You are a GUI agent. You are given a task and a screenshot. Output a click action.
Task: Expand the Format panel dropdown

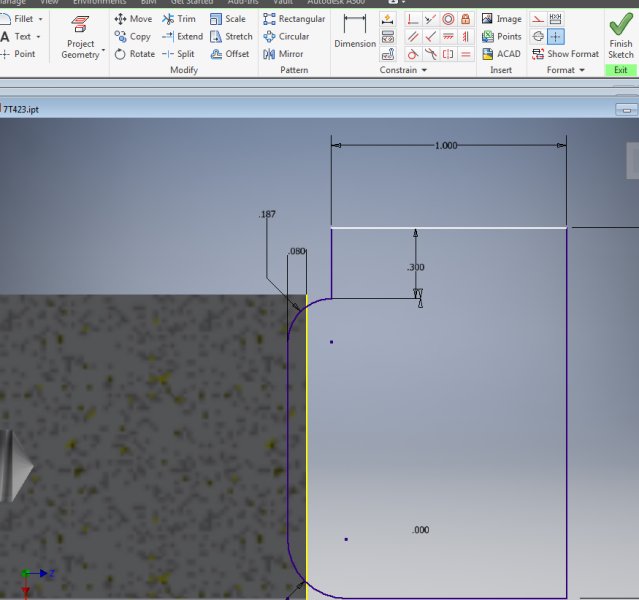point(580,70)
